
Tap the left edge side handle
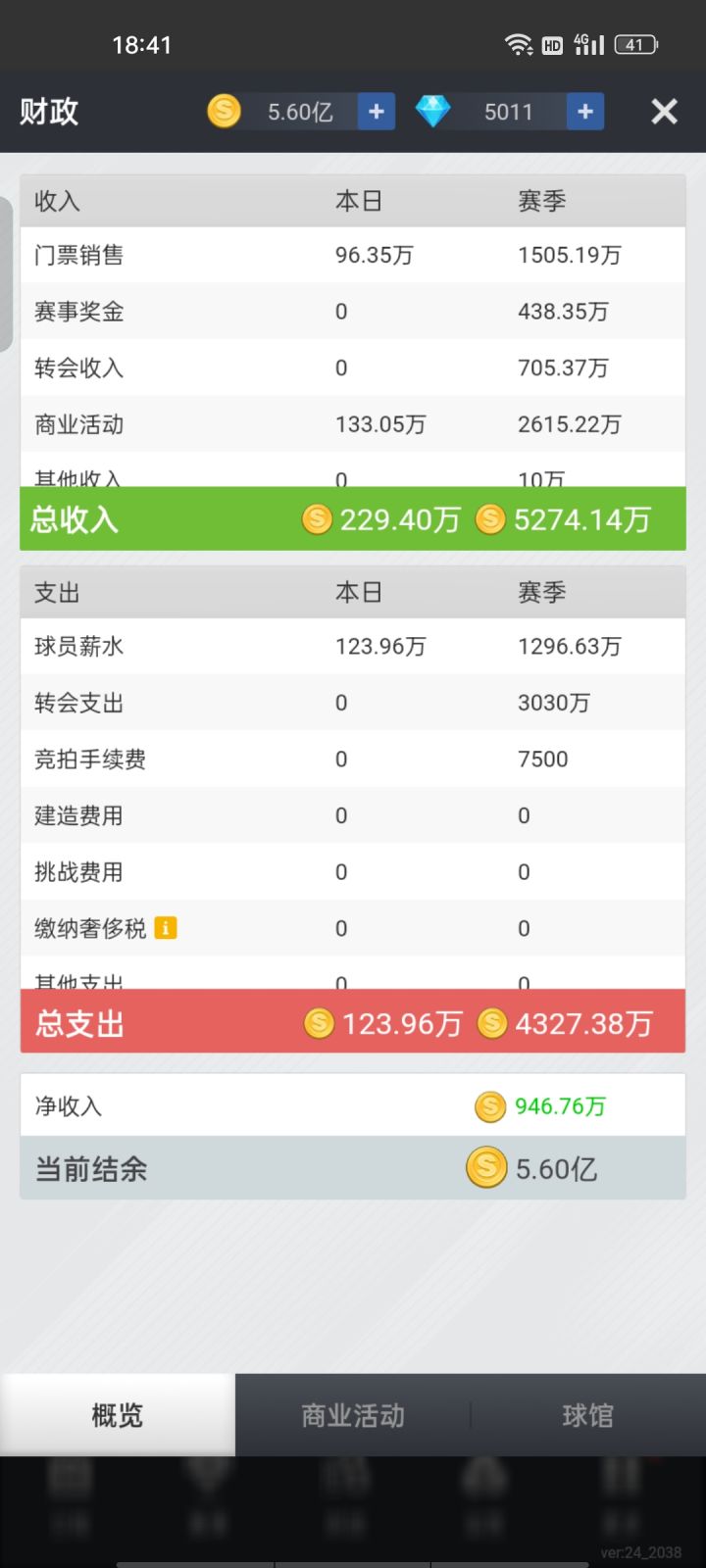click(6, 274)
